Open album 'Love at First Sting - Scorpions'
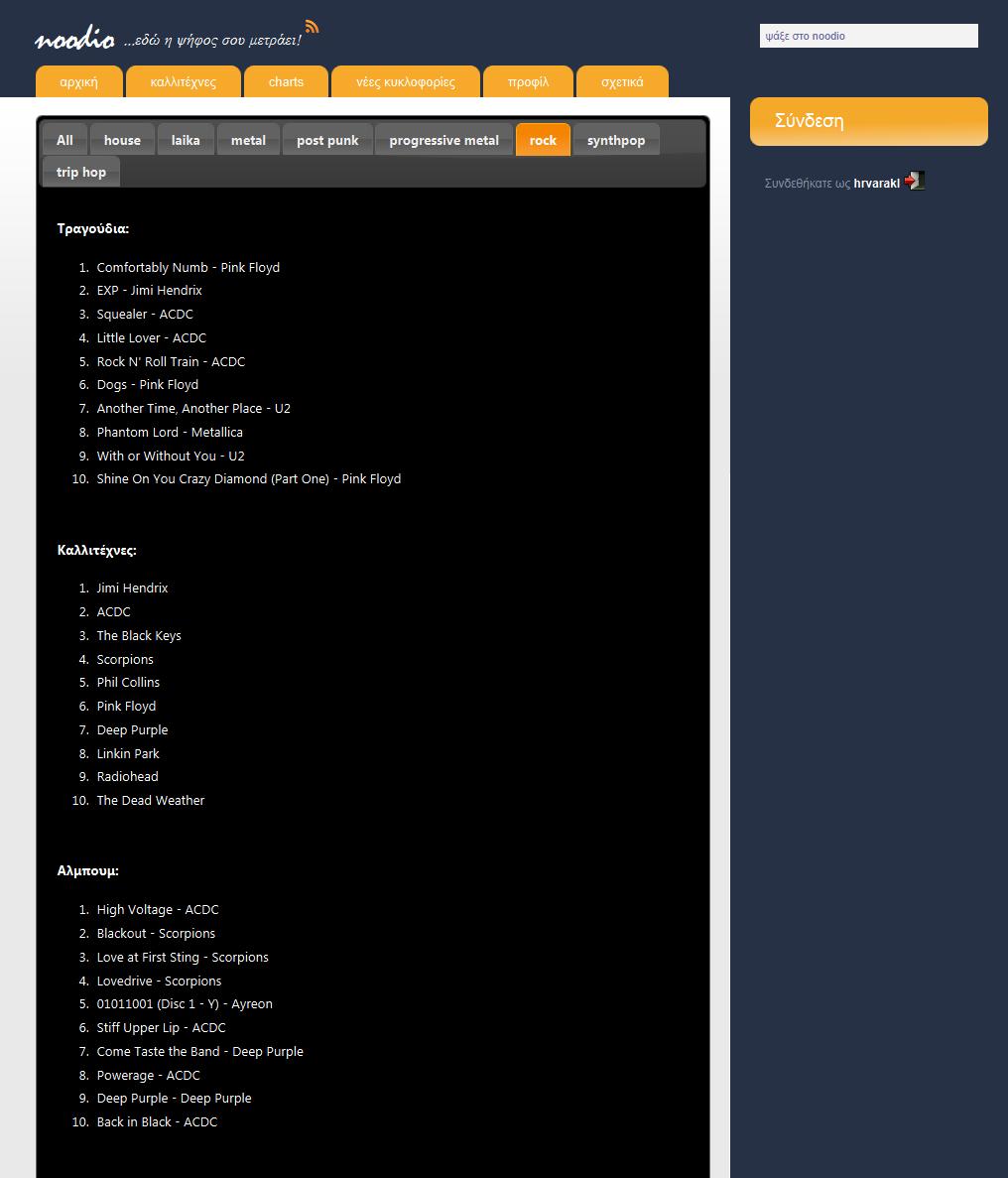This screenshot has height=1178, width=1008. (x=183, y=957)
